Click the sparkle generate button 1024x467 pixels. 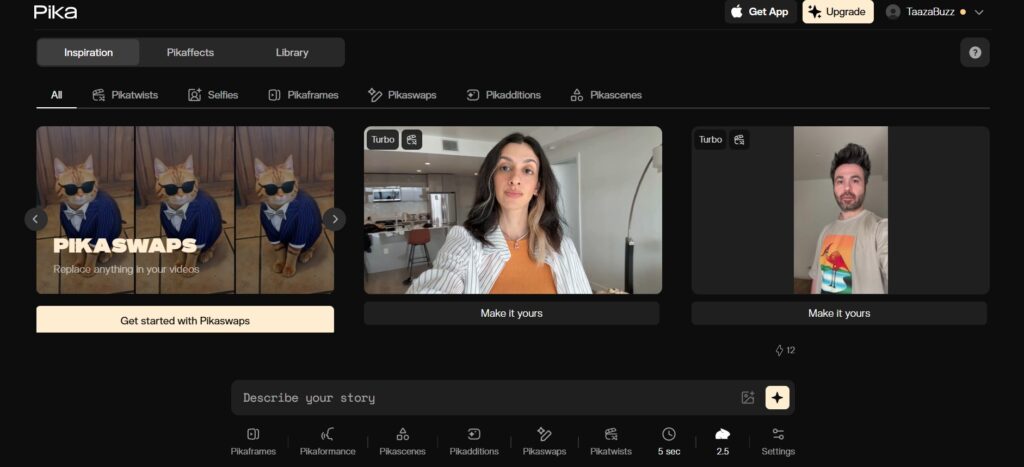pyautogui.click(x=777, y=397)
